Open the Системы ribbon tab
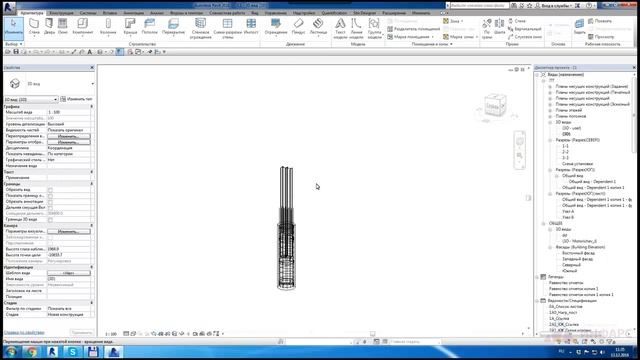Viewport: 640px width, 360px height. click(88, 13)
